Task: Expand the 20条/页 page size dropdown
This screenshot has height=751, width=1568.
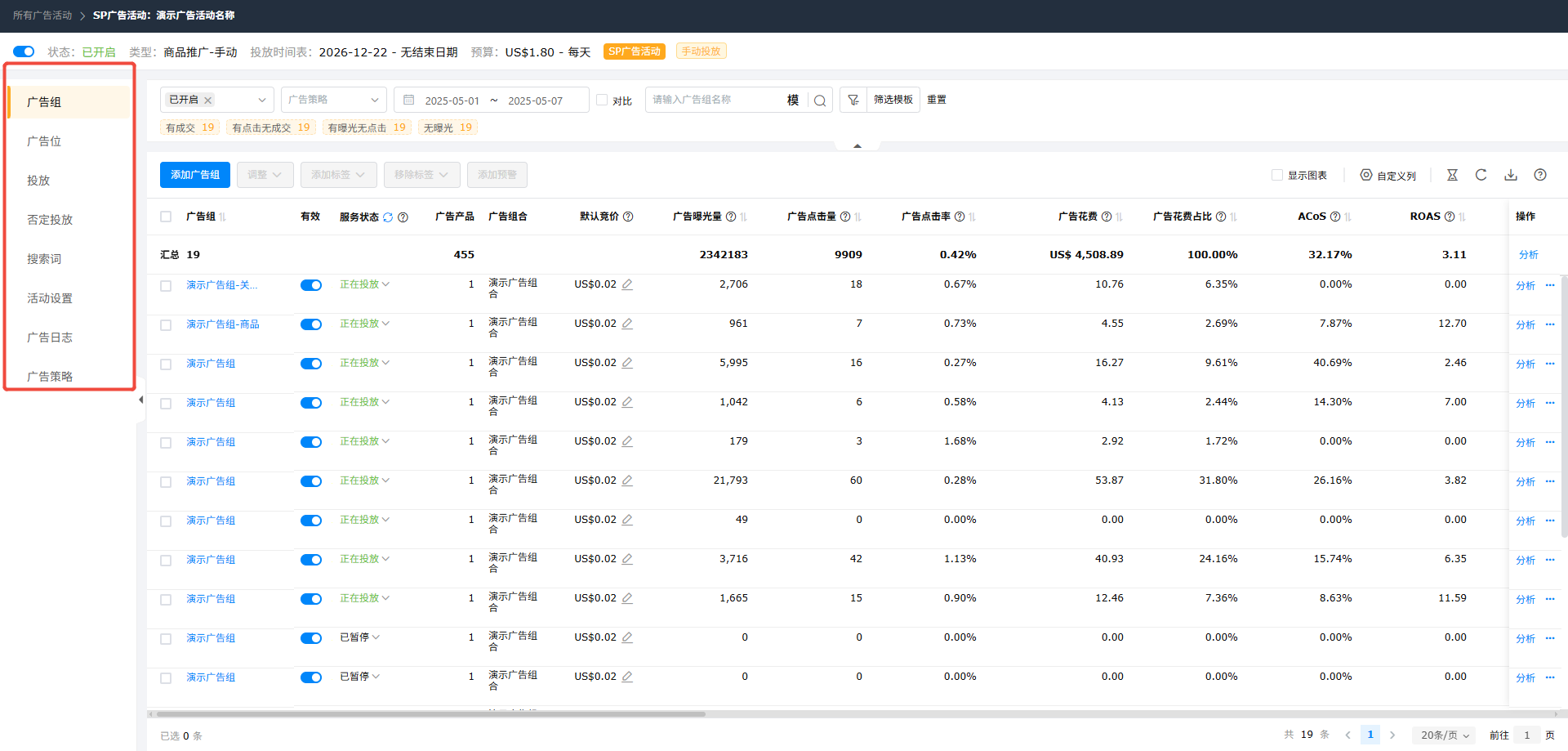Action: (1444, 735)
